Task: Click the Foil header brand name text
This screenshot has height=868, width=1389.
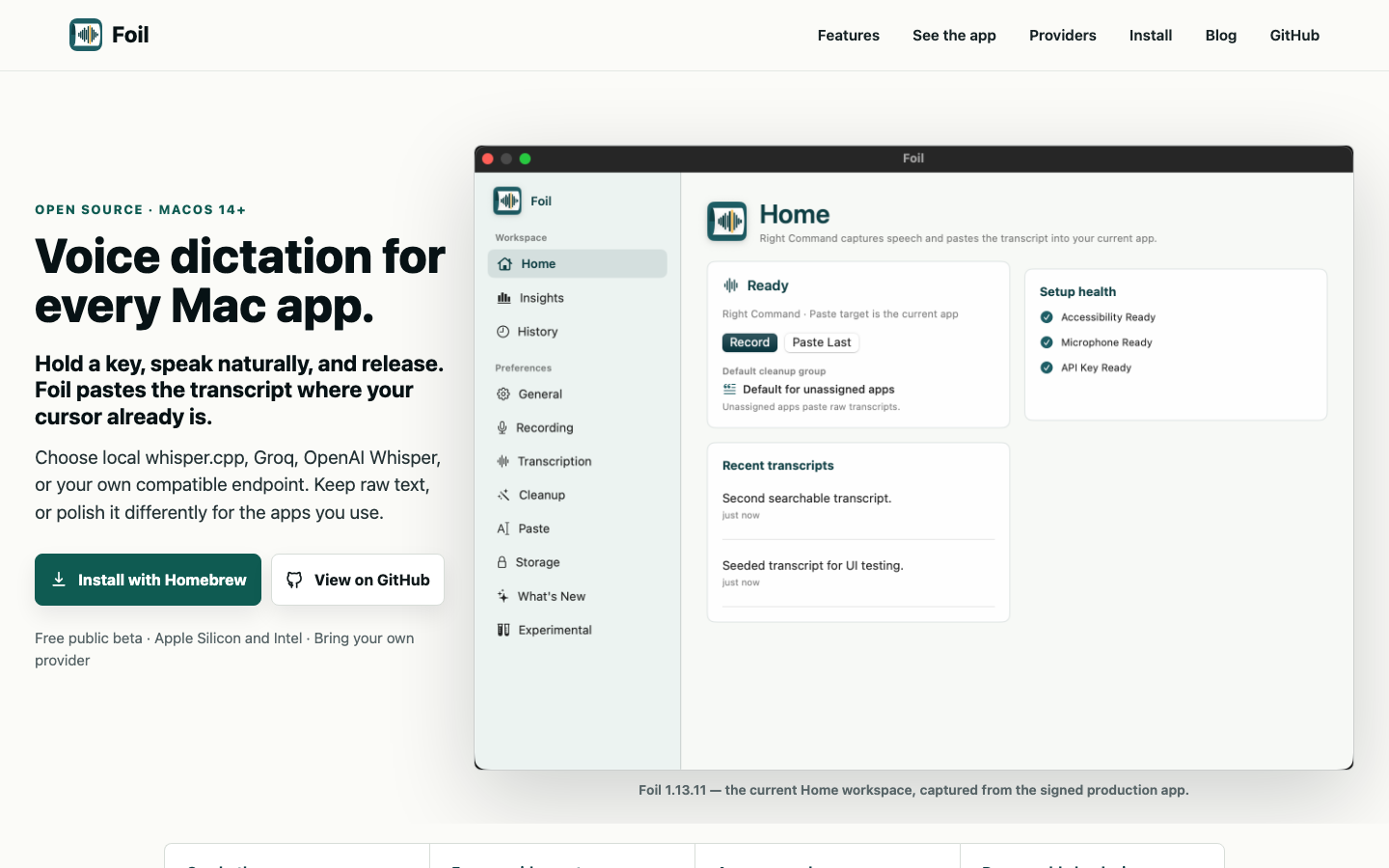Action: coord(130,35)
